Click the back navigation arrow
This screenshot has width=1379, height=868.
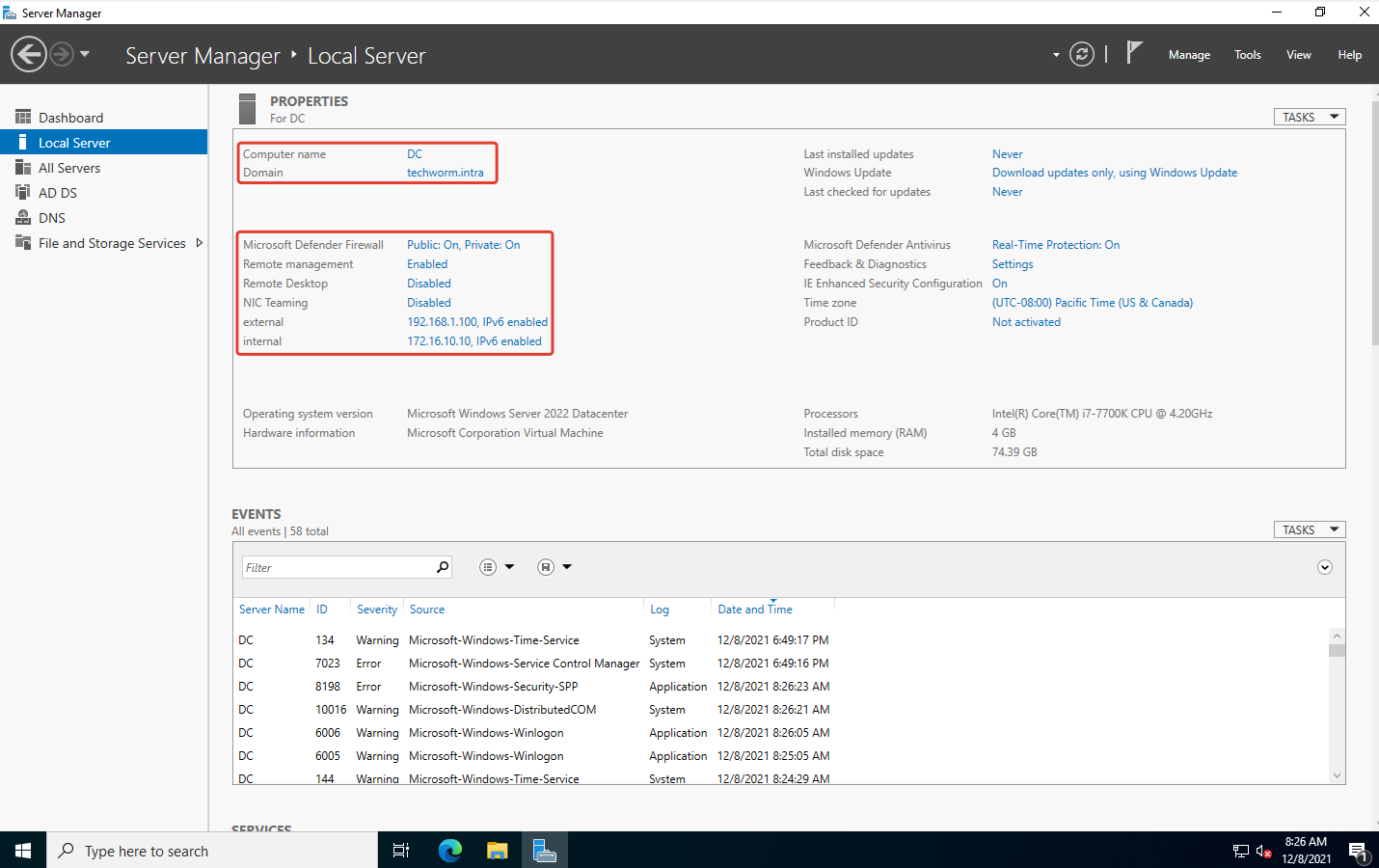pos(29,54)
